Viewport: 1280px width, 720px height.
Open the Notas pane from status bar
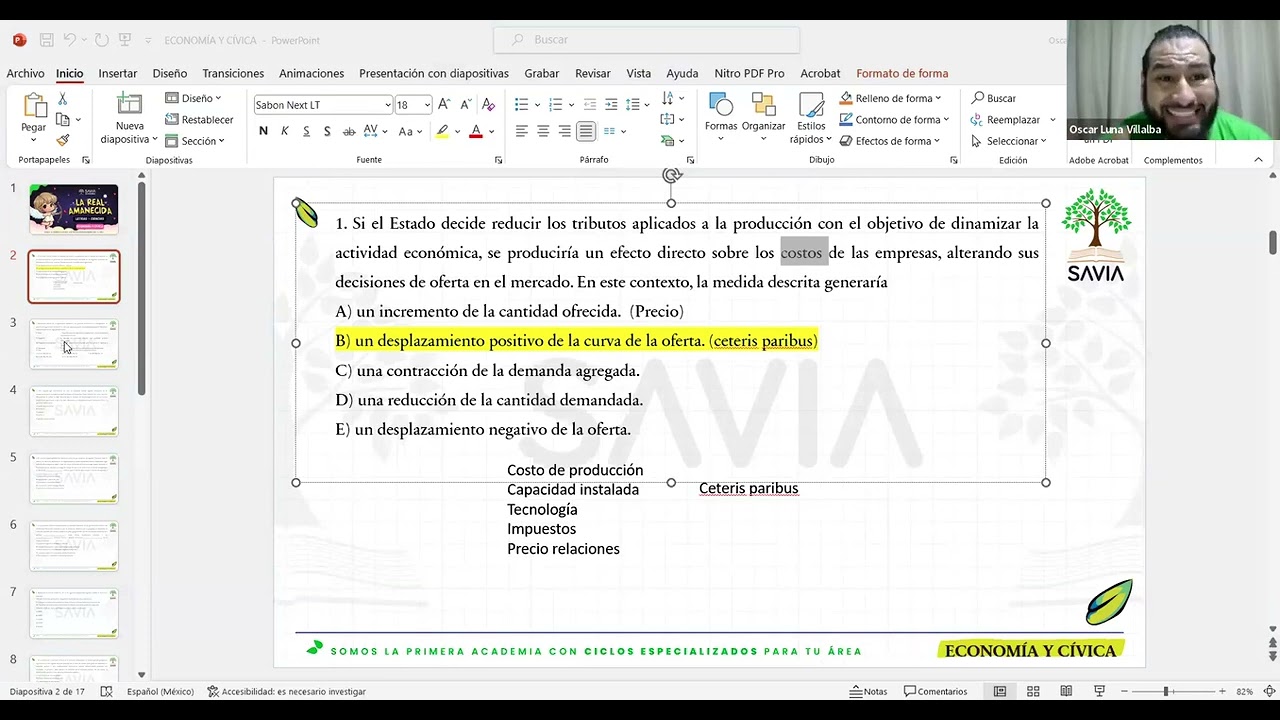tap(868, 691)
